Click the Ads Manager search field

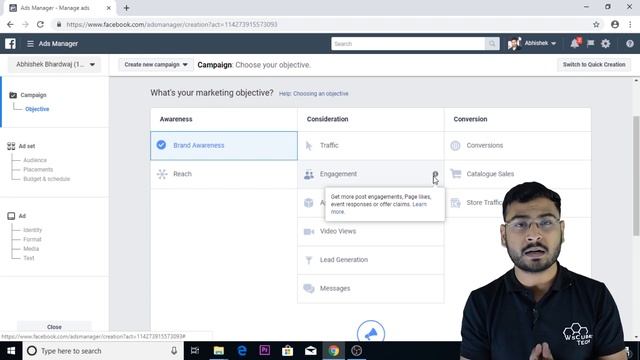click(408, 44)
